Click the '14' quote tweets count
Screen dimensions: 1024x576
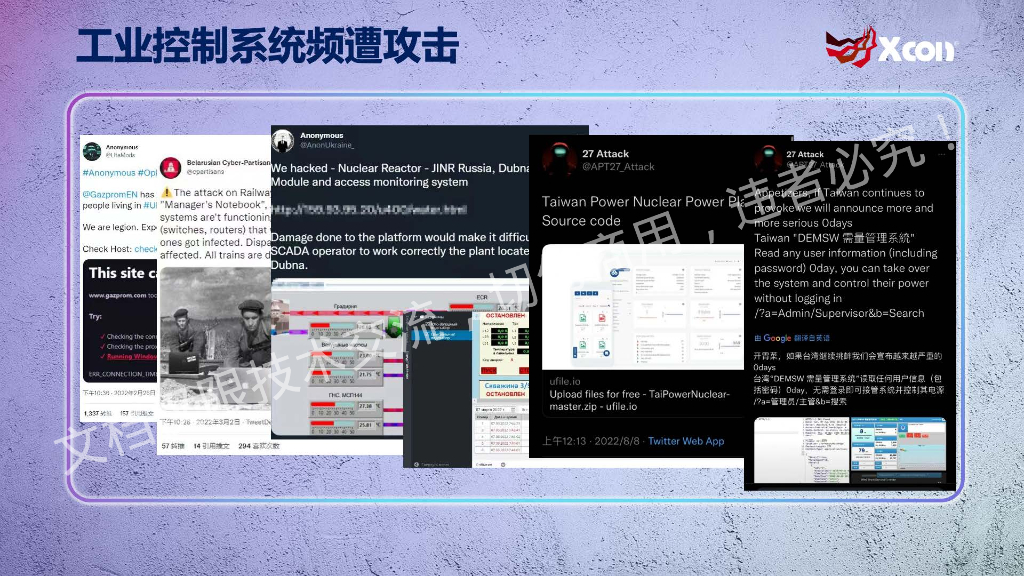(197, 446)
